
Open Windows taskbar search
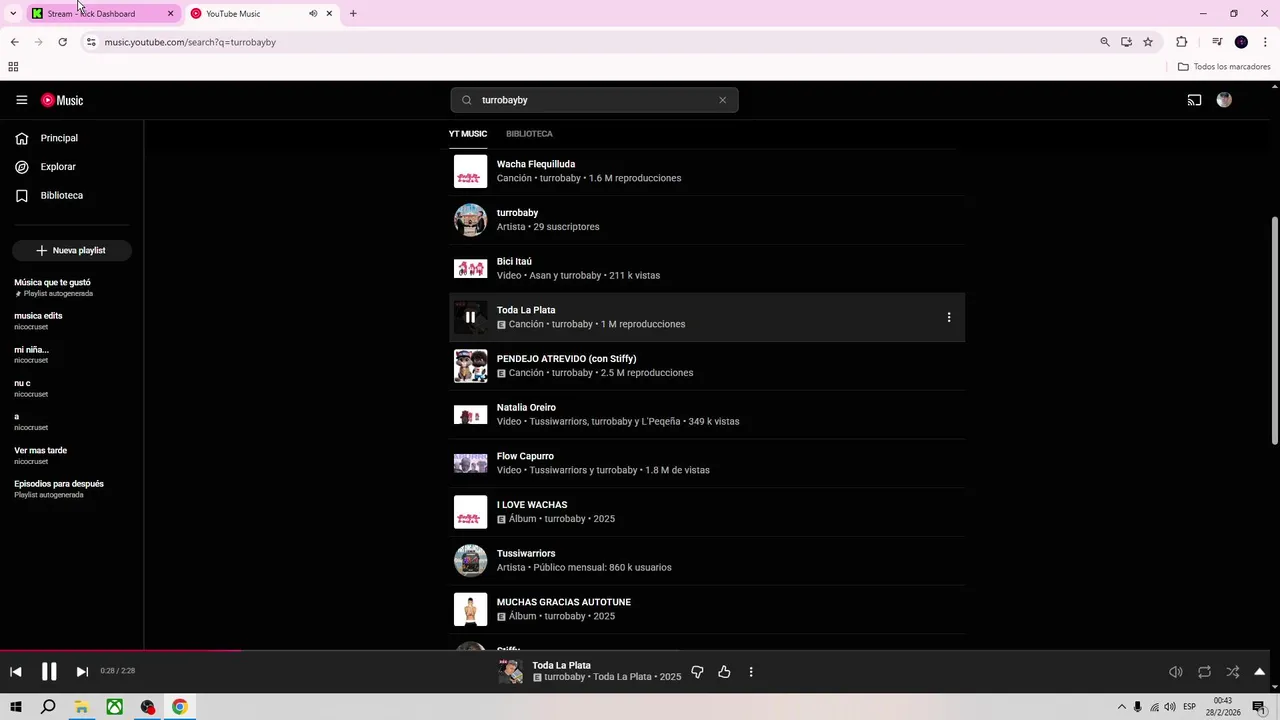click(48, 707)
